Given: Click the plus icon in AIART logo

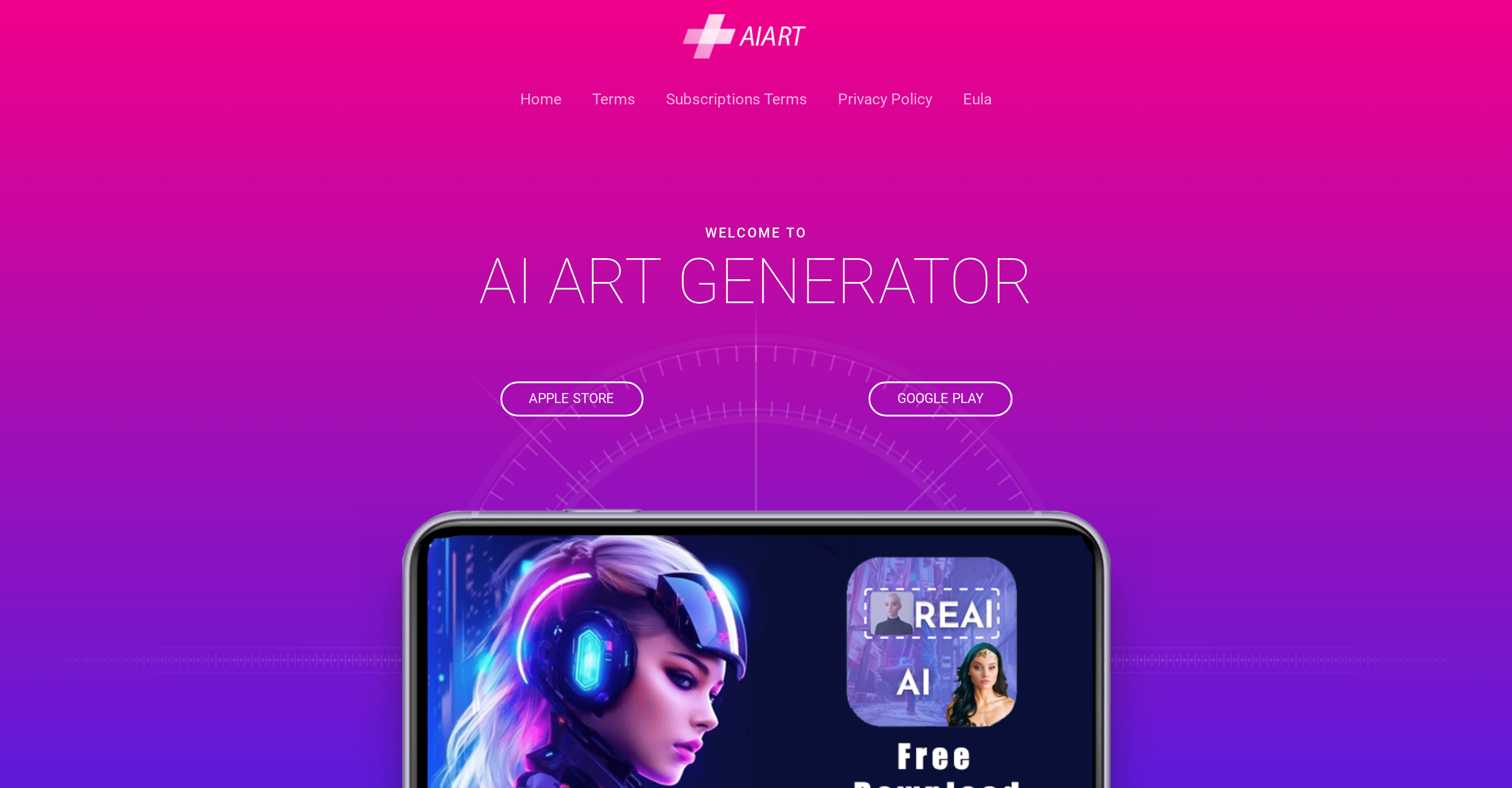Looking at the screenshot, I should click(707, 35).
